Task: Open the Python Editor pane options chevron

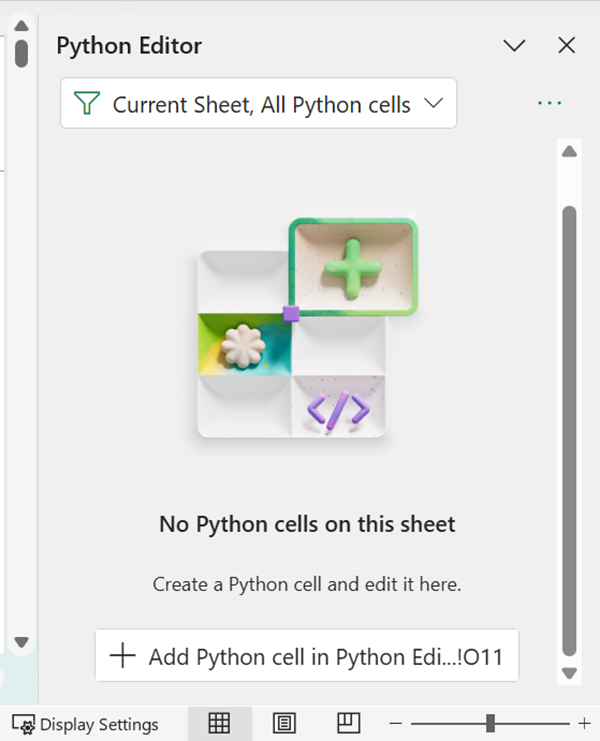Action: pos(514,46)
